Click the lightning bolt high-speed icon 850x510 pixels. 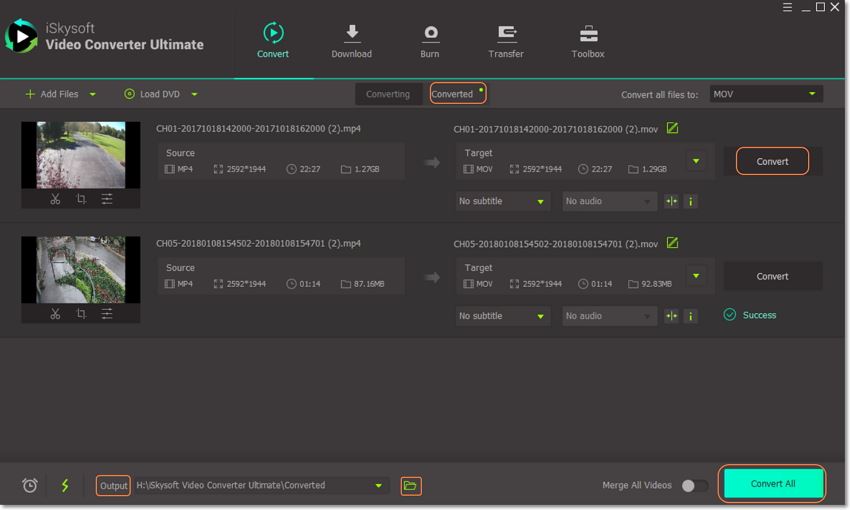pyautogui.click(x=65, y=486)
